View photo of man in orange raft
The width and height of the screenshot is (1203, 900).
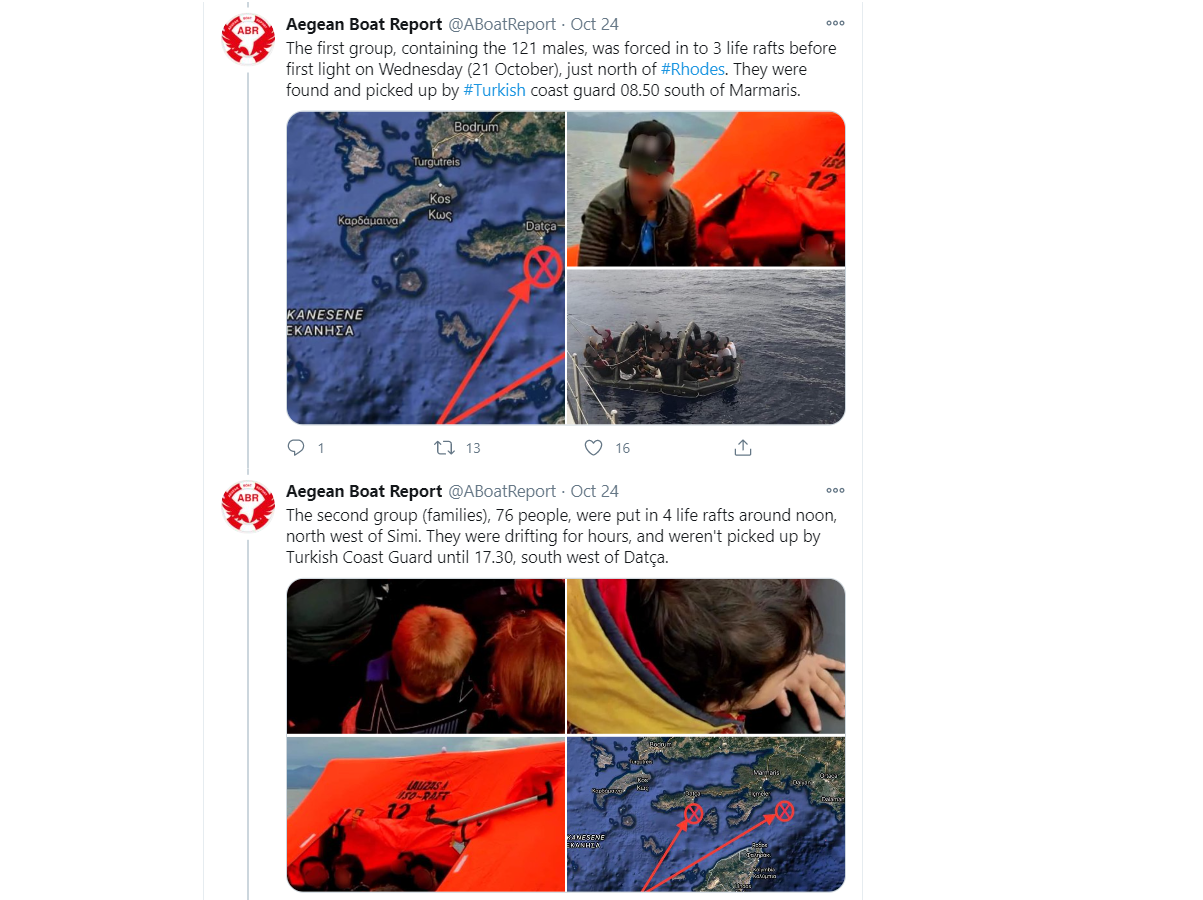click(x=706, y=189)
